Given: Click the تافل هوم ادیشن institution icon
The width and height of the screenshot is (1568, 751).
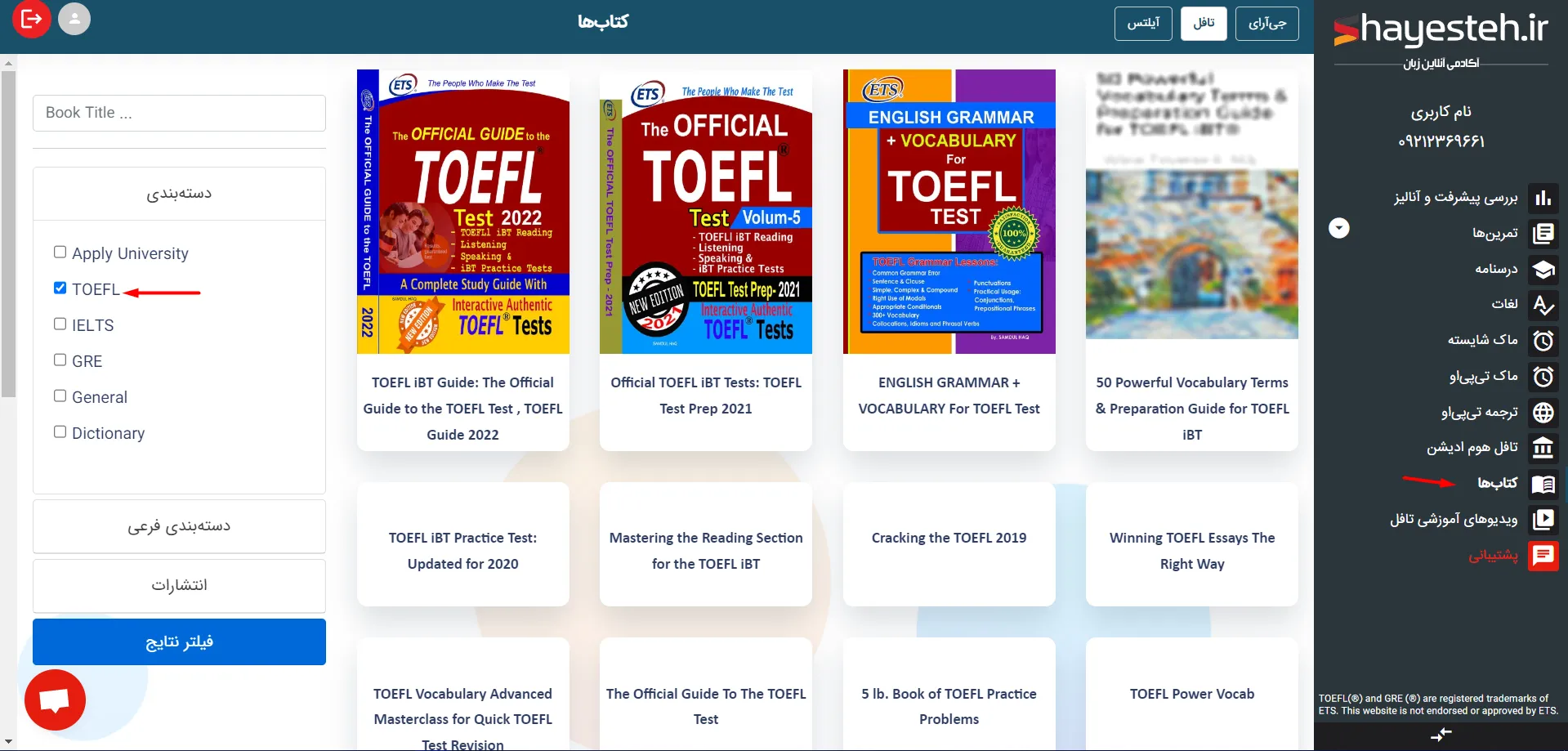Looking at the screenshot, I should click(1543, 448).
